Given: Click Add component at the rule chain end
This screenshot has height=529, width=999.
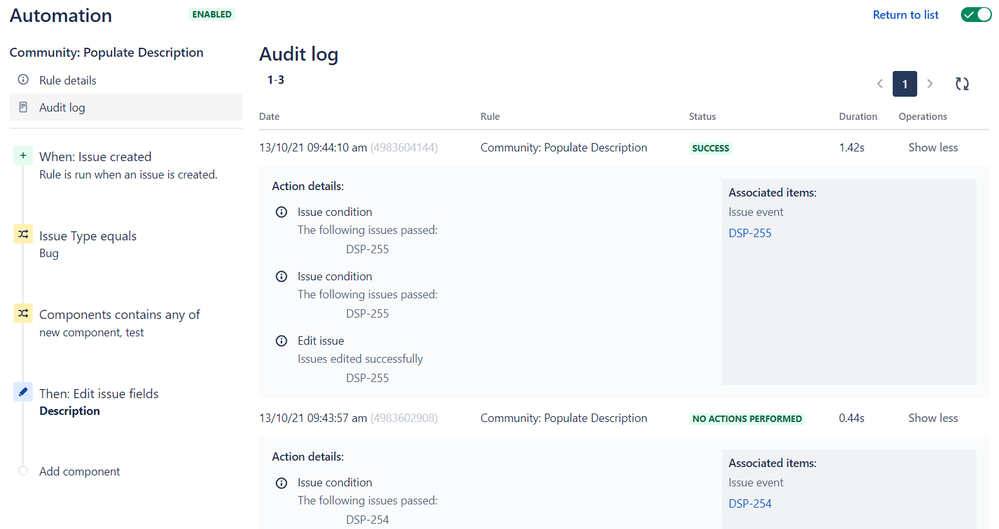Looking at the screenshot, I should 79,471.
